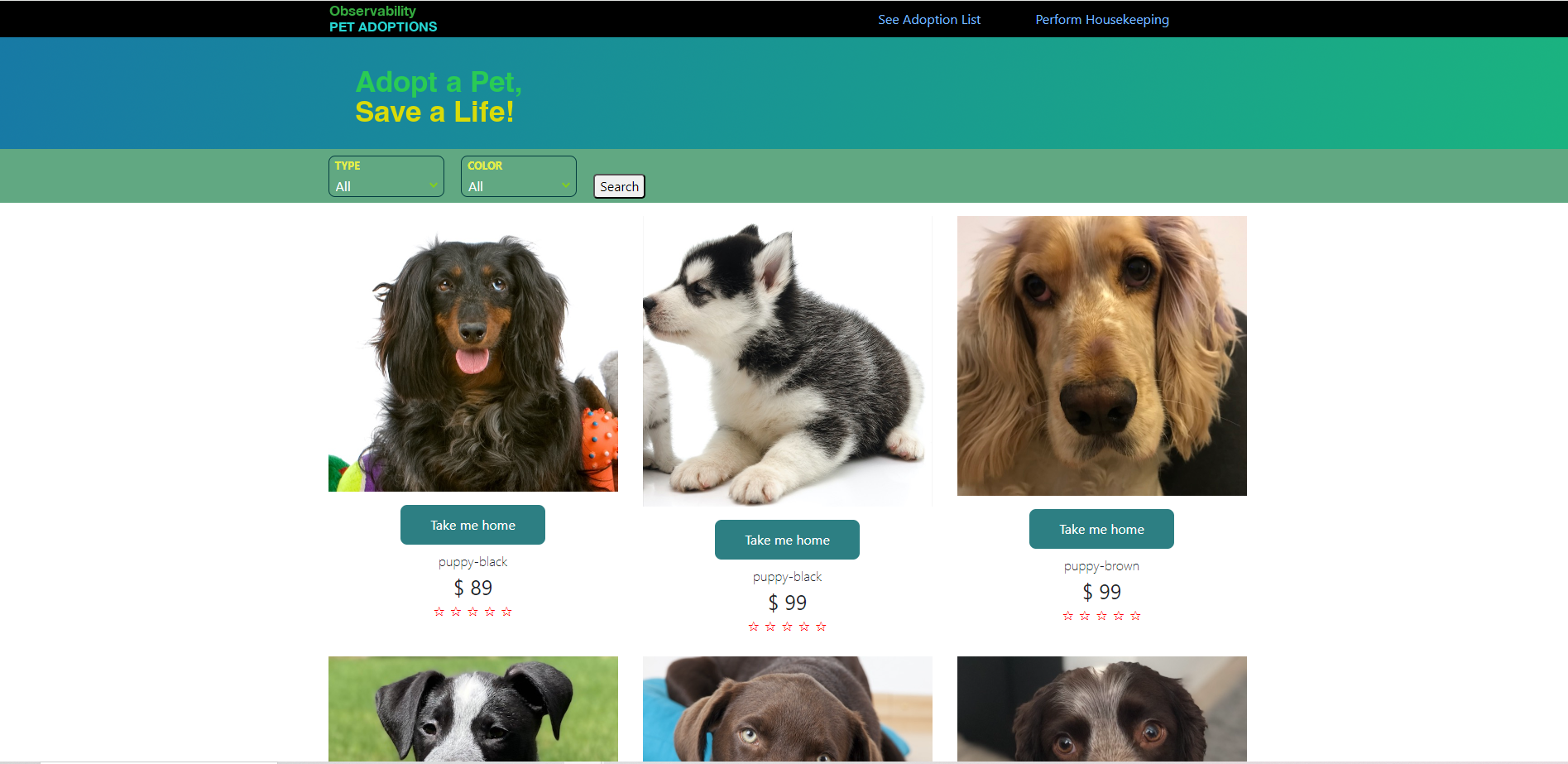Screen dimensions: 1568x764
Task: Open the Perform Housekeeping link
Action: click(x=1102, y=19)
